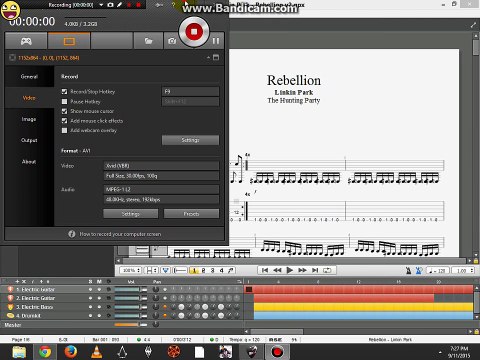Image resolution: width=480 pixels, height=360 pixels.
Task: Jump to the last bar
Action: point(315,270)
